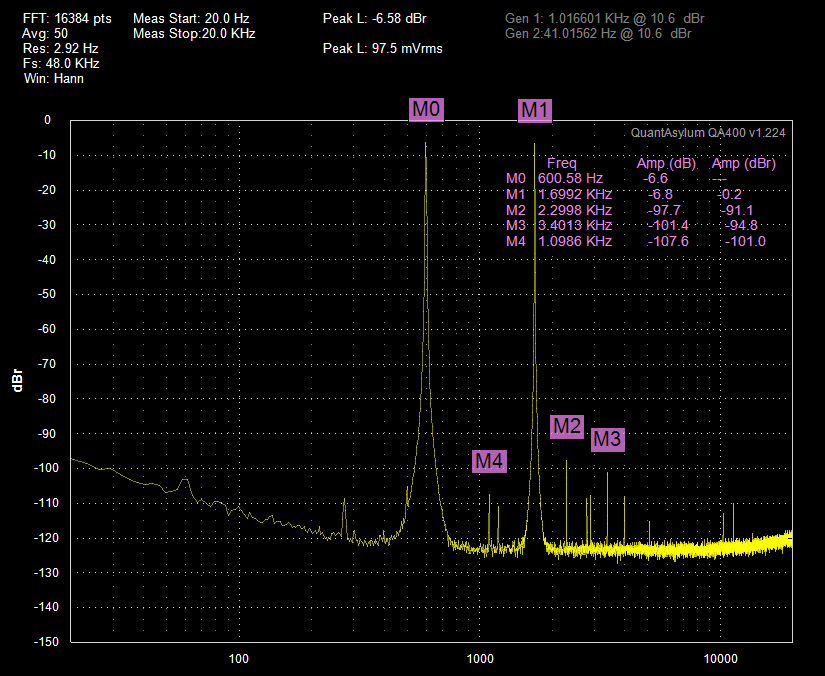Image resolution: width=825 pixels, height=676 pixels.
Task: Click 'Meas Start: 20.0 Hz' text
Action: [191, 18]
